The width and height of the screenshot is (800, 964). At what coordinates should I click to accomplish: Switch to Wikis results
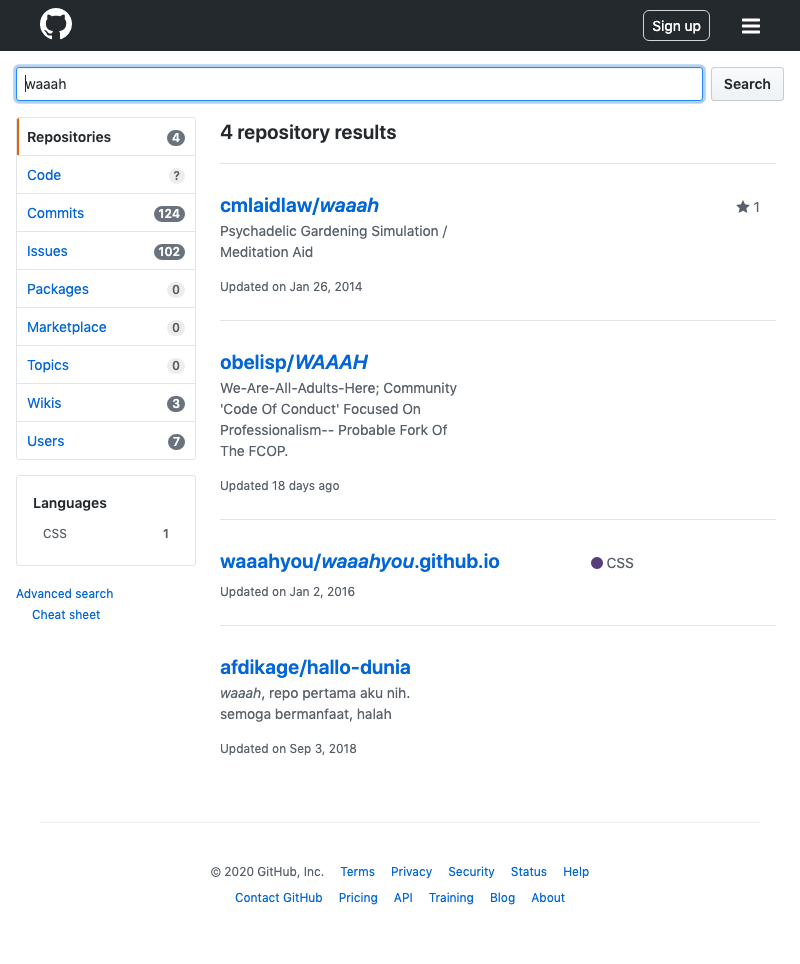pyautogui.click(x=106, y=403)
